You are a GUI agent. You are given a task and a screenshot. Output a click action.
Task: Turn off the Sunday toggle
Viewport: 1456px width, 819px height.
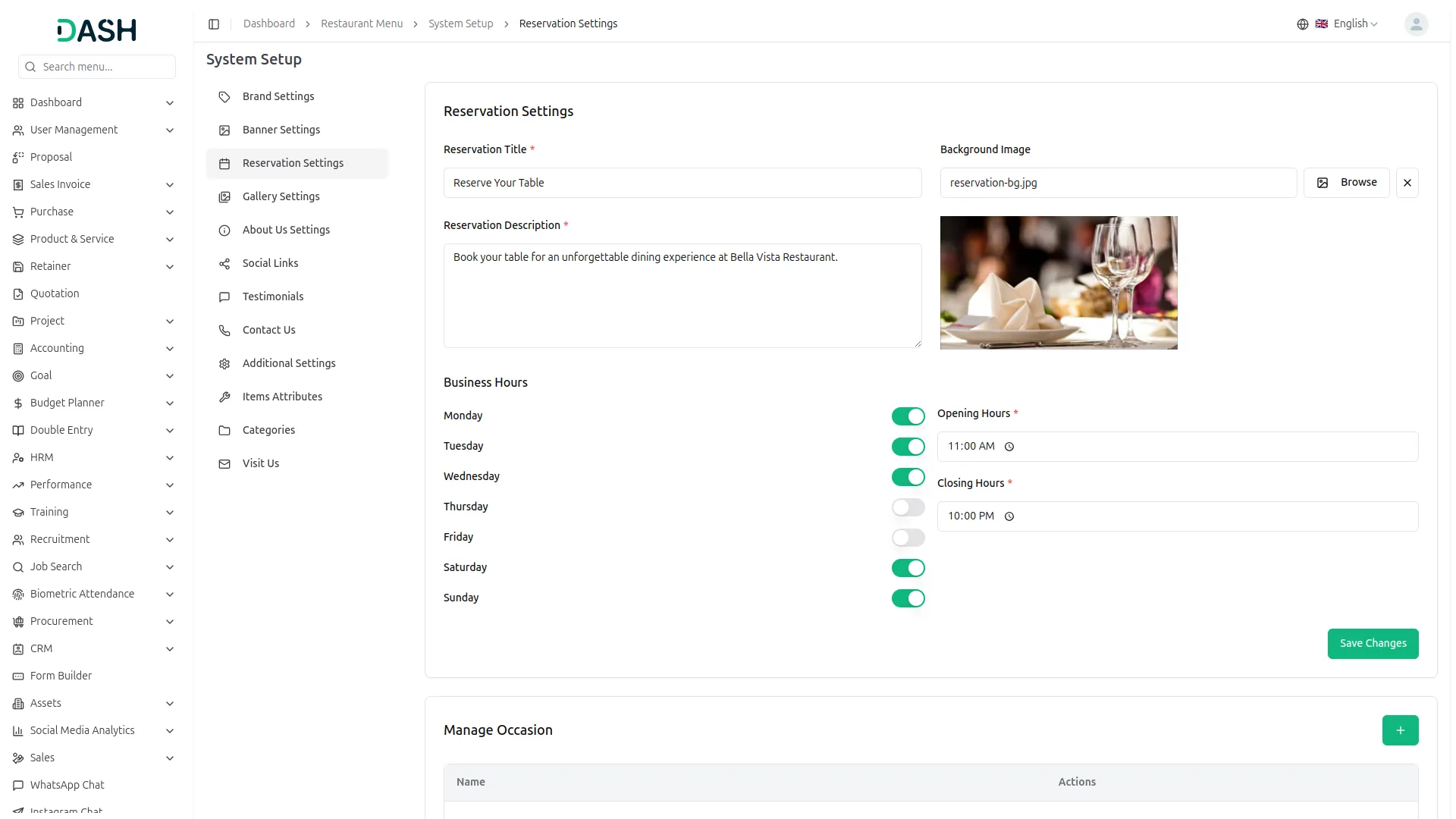pos(908,598)
